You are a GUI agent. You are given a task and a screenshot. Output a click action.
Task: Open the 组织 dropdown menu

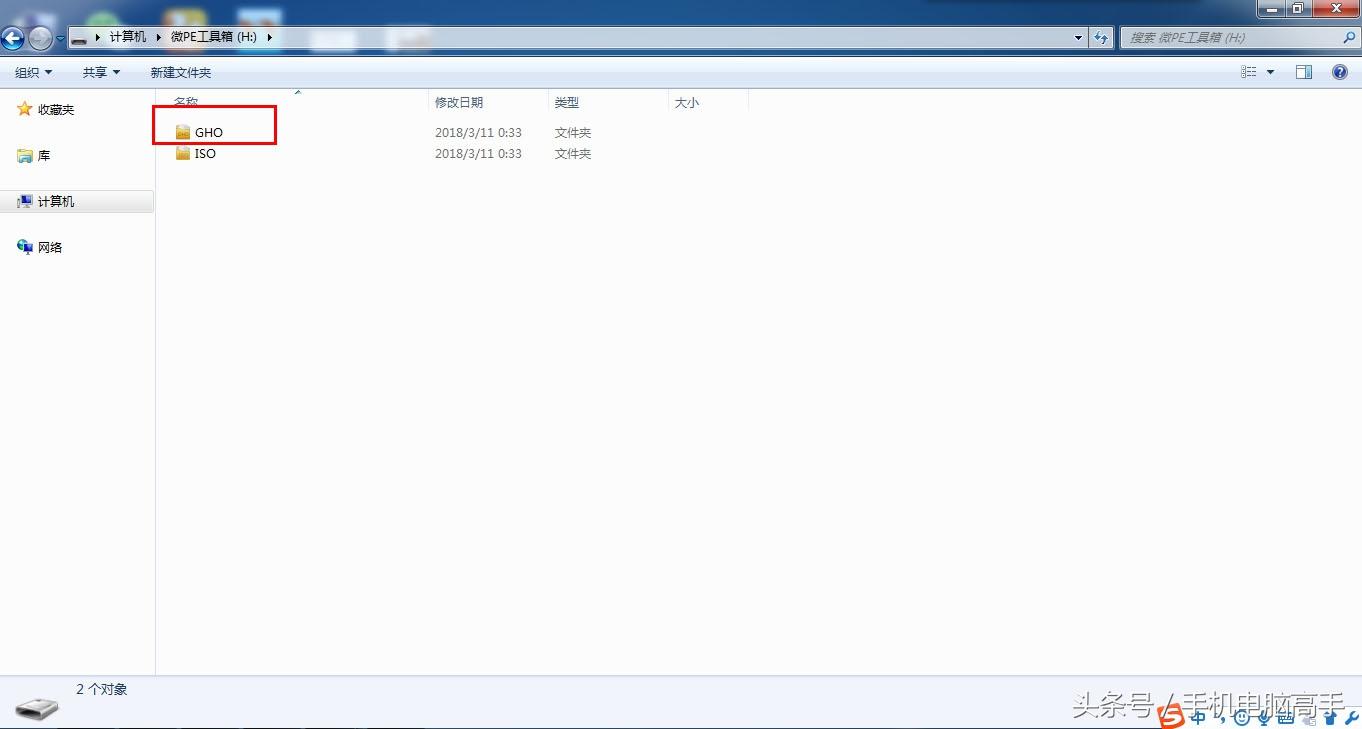(x=33, y=72)
